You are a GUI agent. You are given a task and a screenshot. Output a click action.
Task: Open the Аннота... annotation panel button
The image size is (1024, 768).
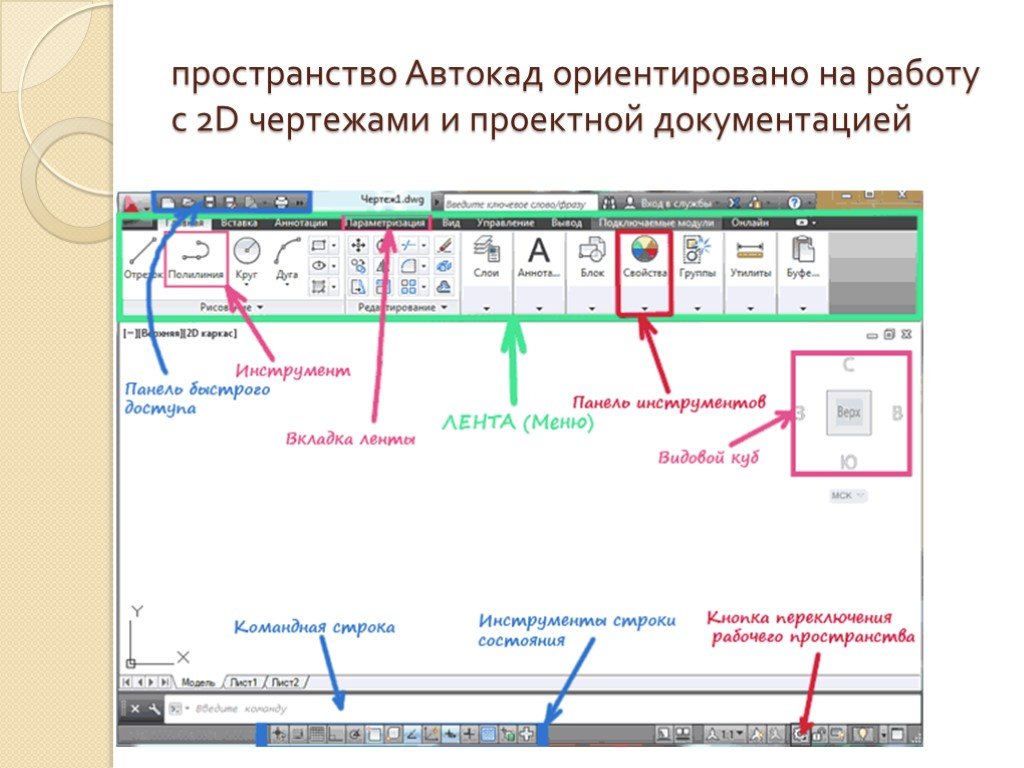tap(539, 258)
